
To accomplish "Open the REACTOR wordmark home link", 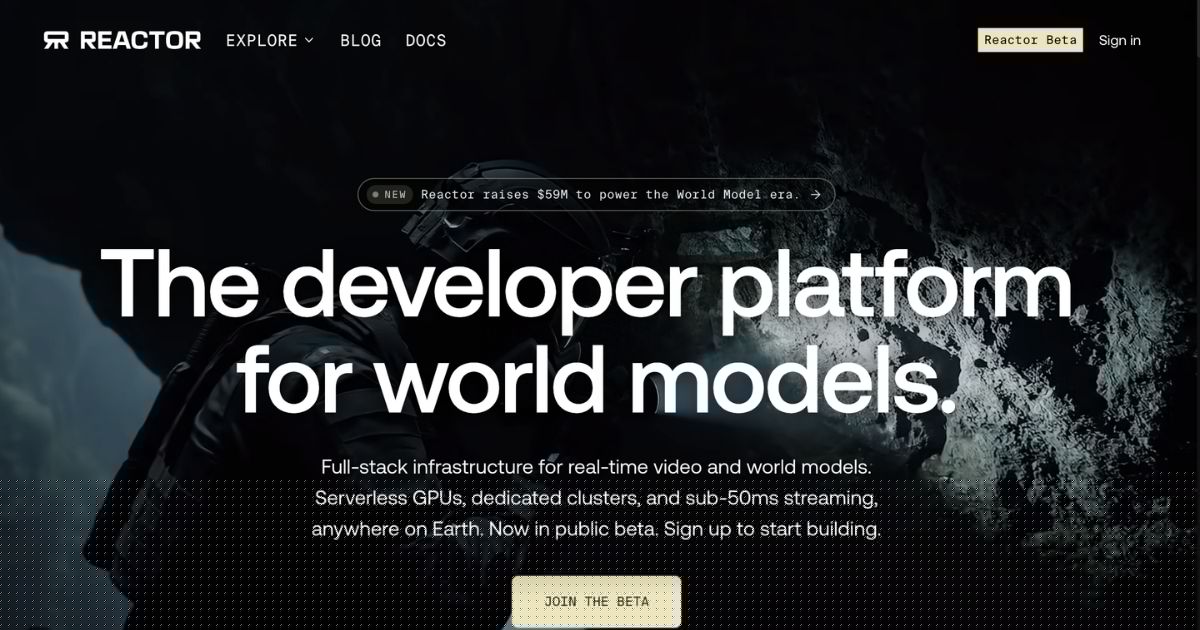I will point(140,40).
